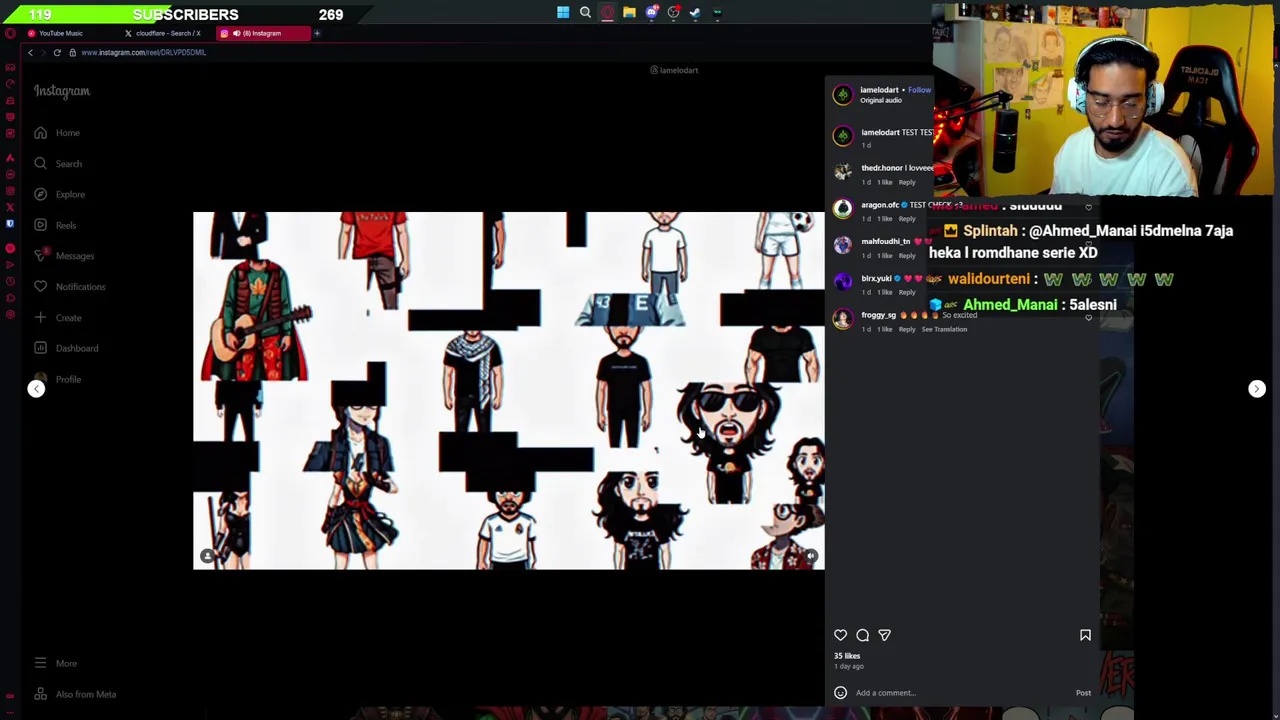Open Messages in the sidebar

pyautogui.click(x=63, y=256)
